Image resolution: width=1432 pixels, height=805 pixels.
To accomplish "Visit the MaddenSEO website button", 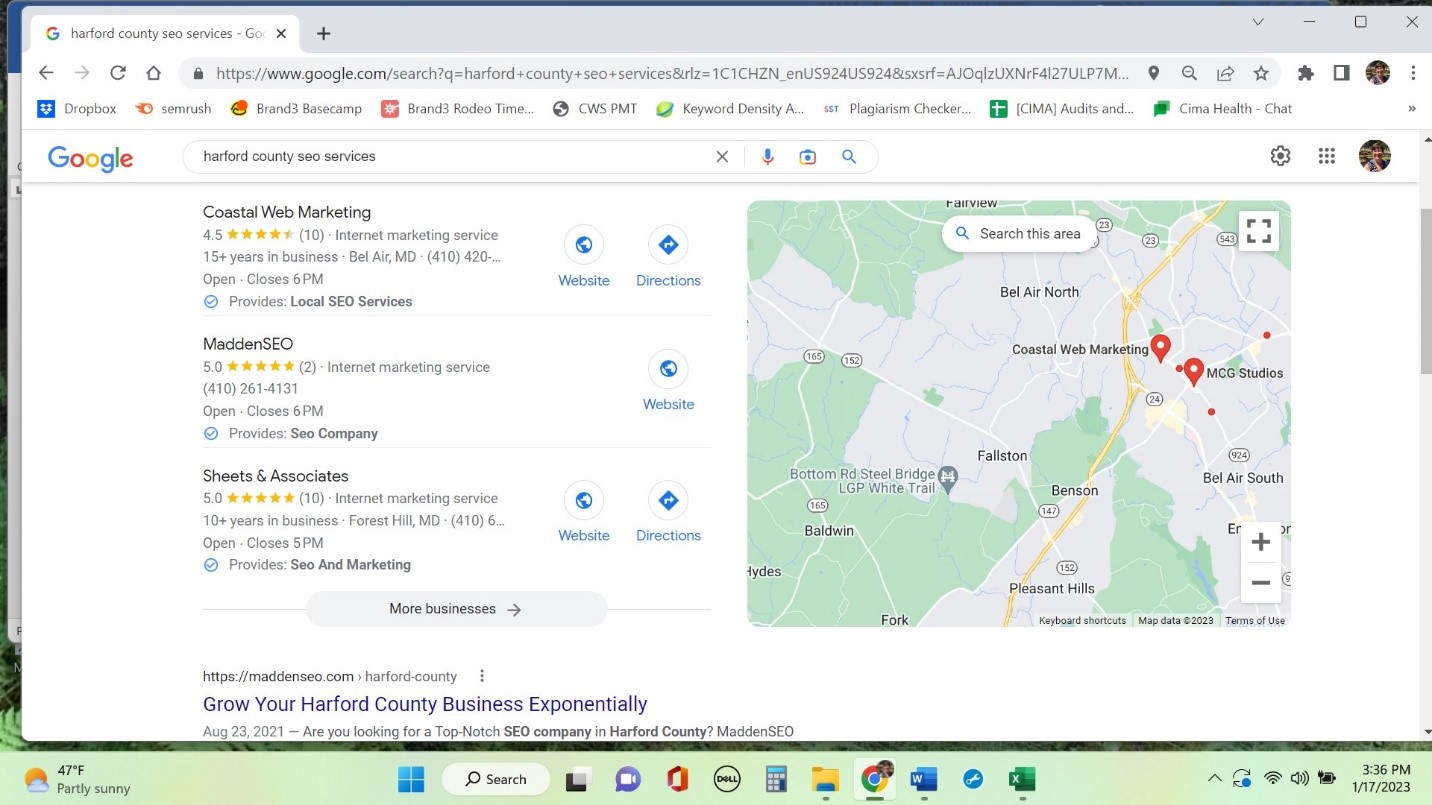I will click(x=668, y=381).
